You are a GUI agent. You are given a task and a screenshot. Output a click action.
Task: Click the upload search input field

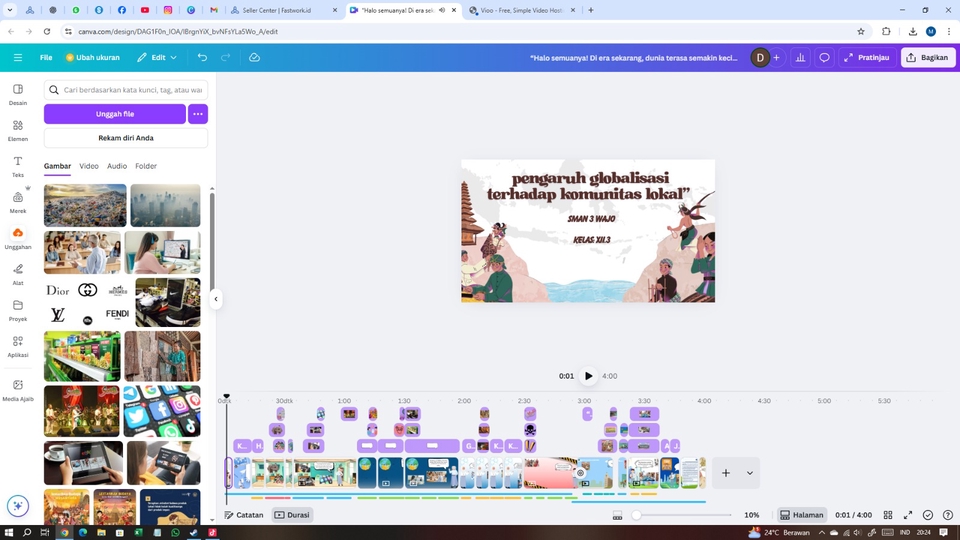coord(126,90)
